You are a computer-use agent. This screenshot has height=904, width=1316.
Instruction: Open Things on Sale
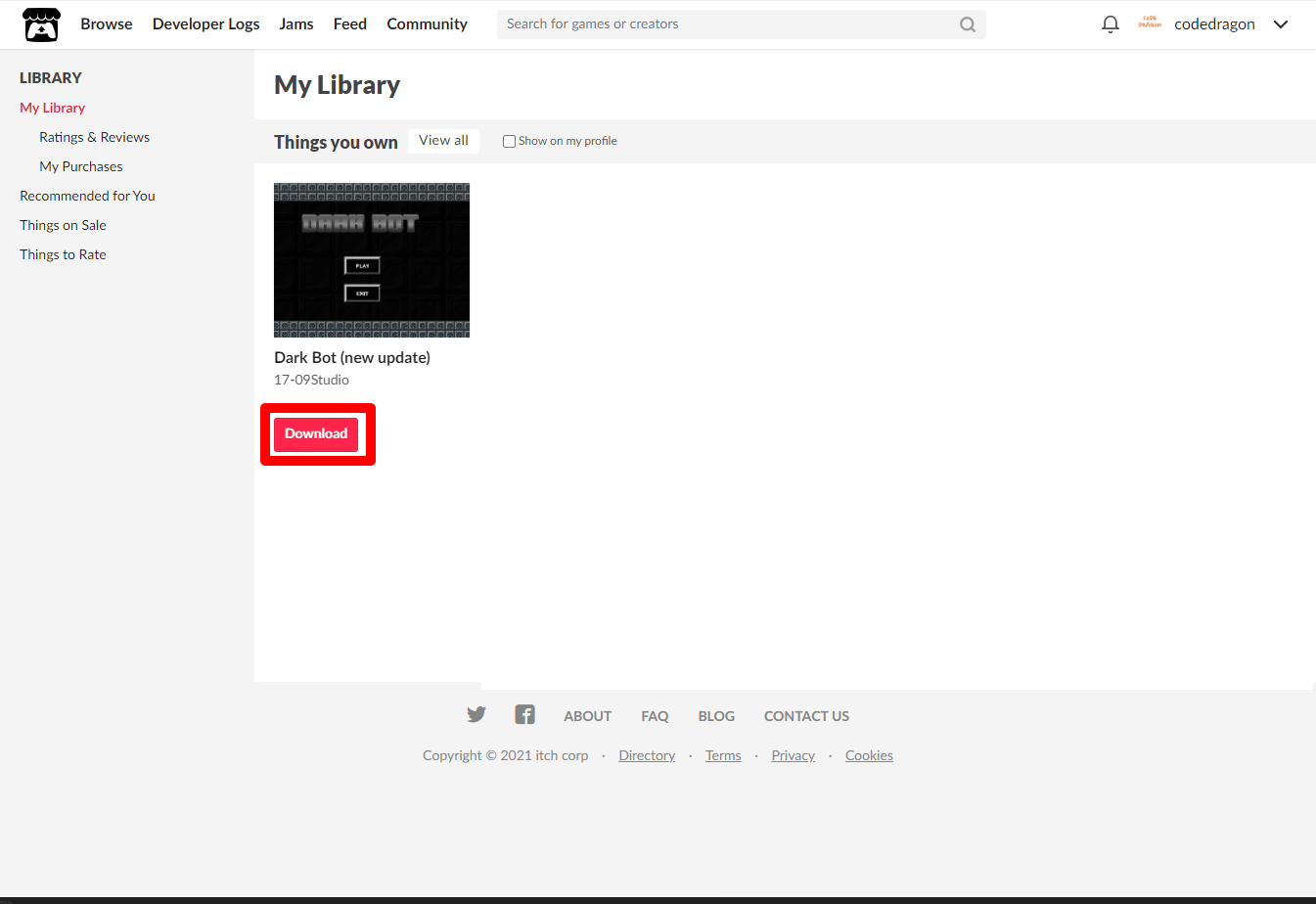pyautogui.click(x=64, y=225)
